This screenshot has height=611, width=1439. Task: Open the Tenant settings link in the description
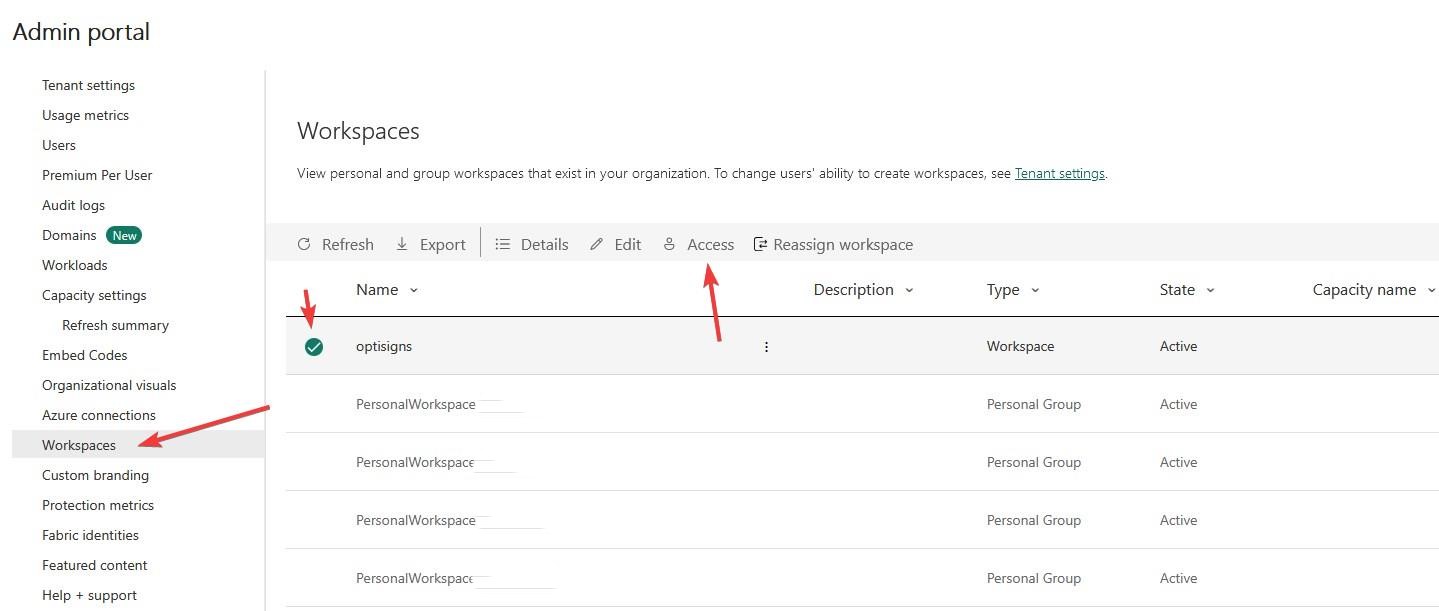(x=1059, y=173)
